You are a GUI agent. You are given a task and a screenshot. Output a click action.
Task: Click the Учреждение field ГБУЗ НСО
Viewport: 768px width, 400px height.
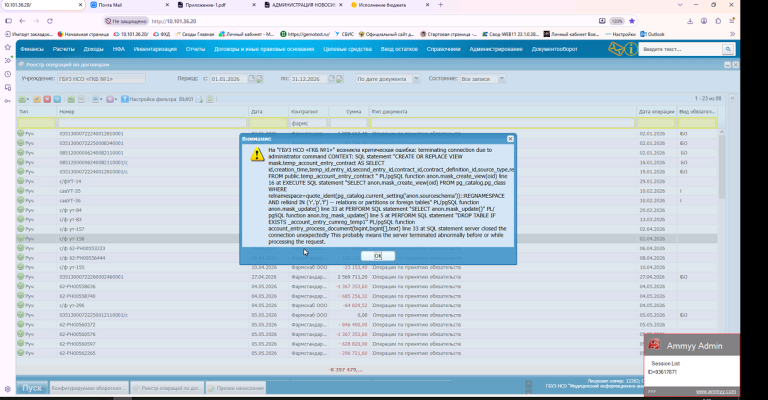[101, 79]
